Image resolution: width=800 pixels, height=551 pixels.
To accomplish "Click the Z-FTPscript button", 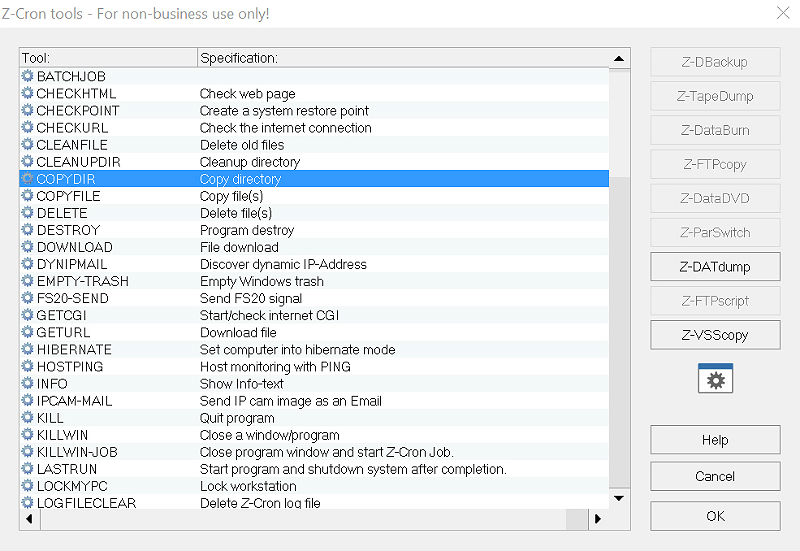I will 715,300.
